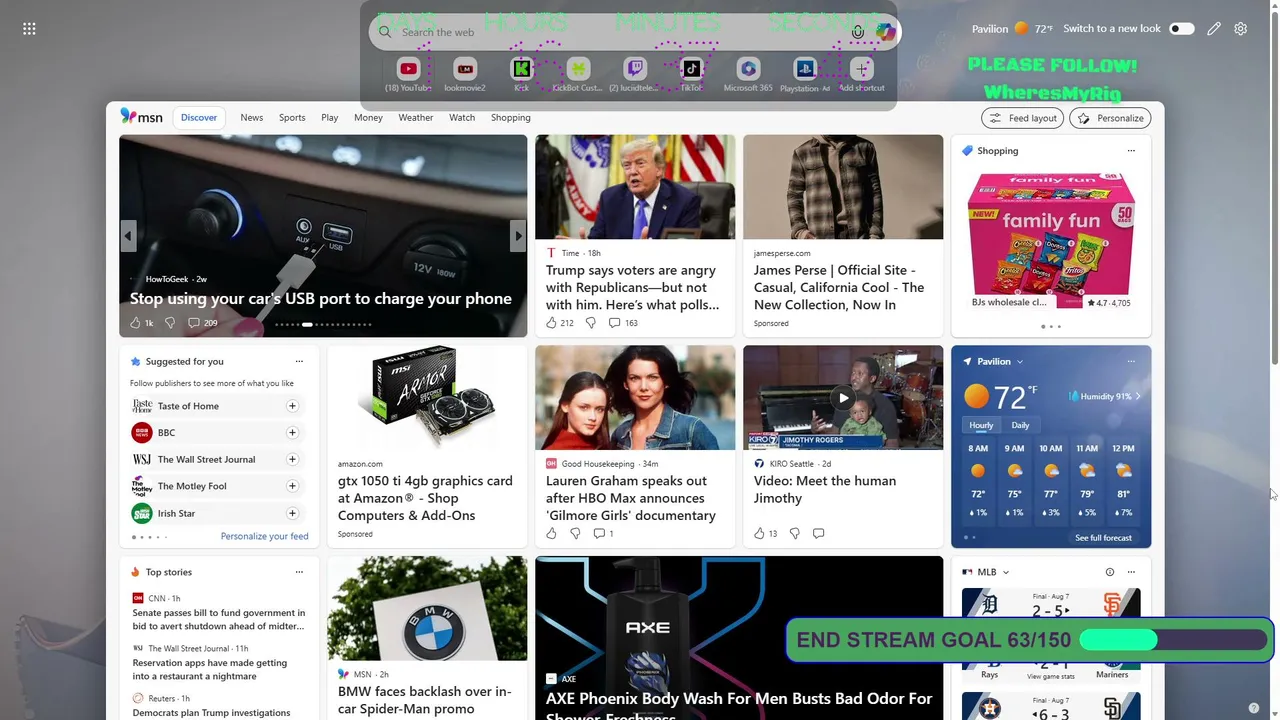Expand the MLB league dropdown

pos(1005,572)
